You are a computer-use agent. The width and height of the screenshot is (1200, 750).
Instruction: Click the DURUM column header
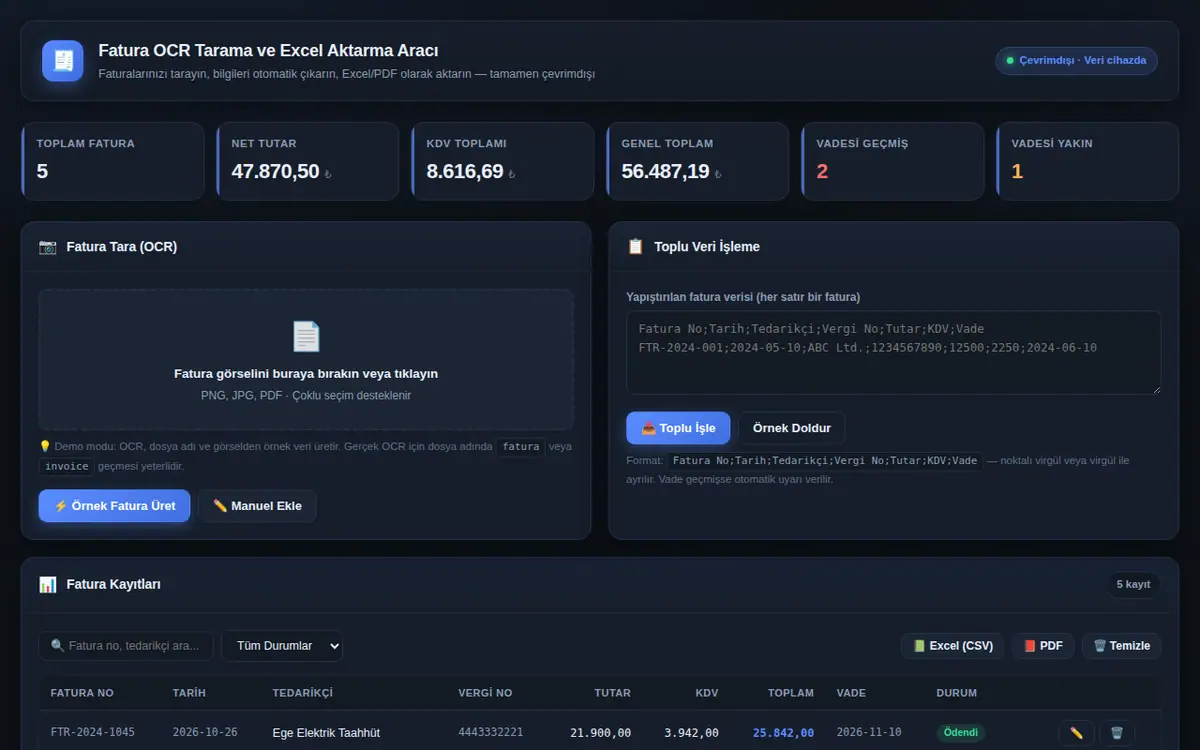pyautogui.click(x=957, y=693)
